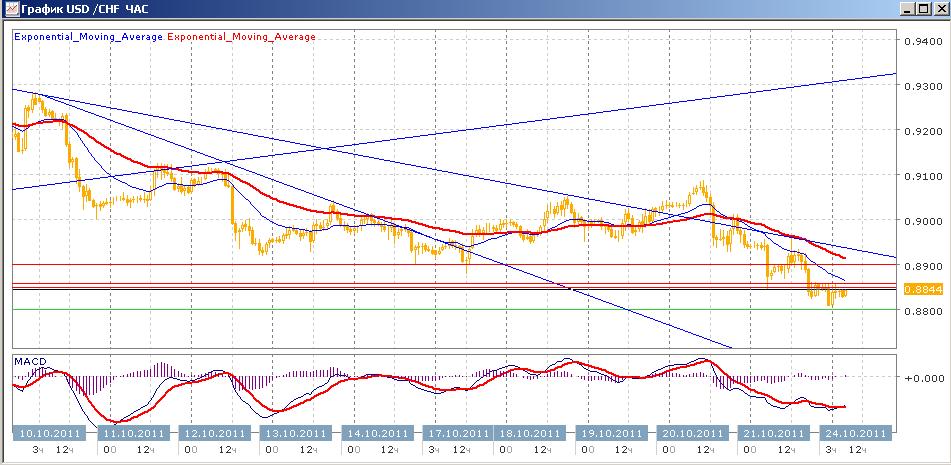
Task: Click the +0.000 MACD axis label
Action: point(924,378)
